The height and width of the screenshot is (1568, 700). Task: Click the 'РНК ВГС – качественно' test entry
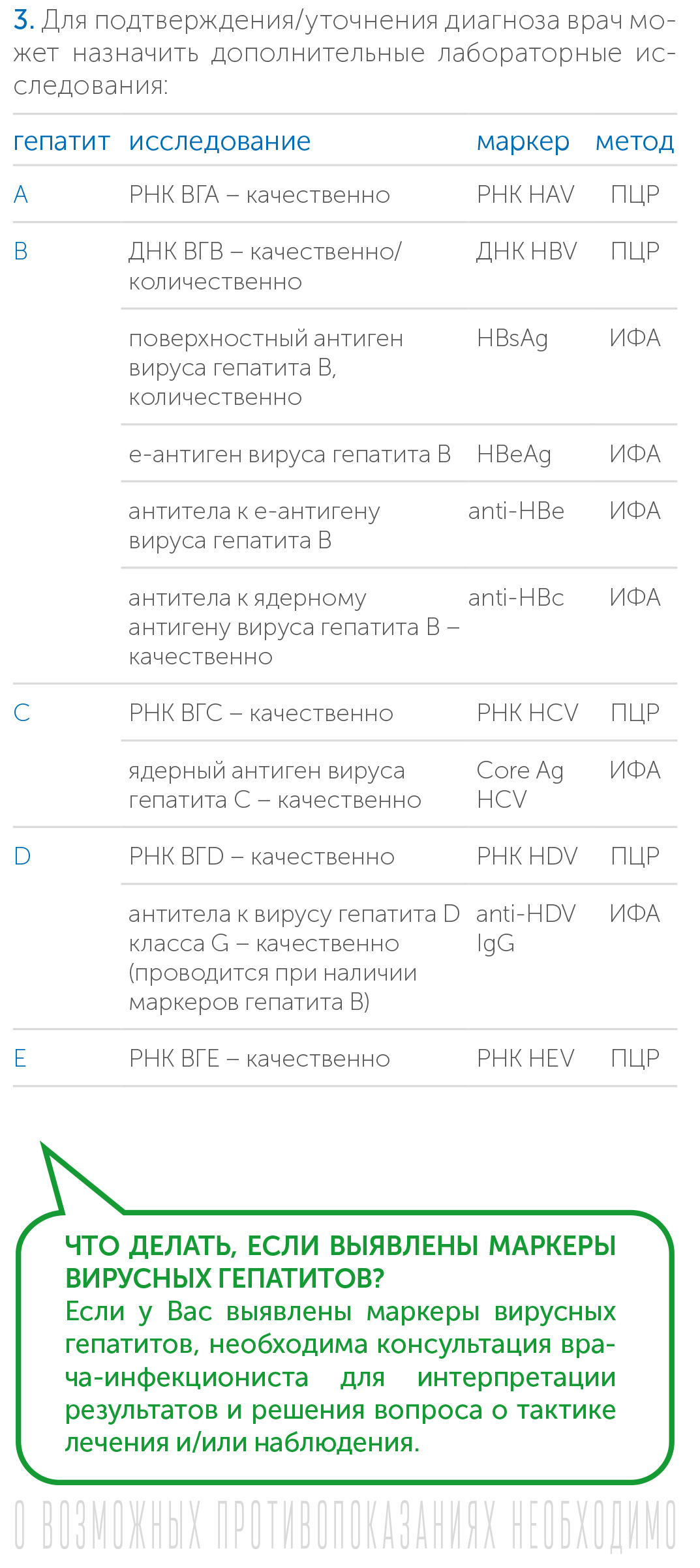[261, 713]
